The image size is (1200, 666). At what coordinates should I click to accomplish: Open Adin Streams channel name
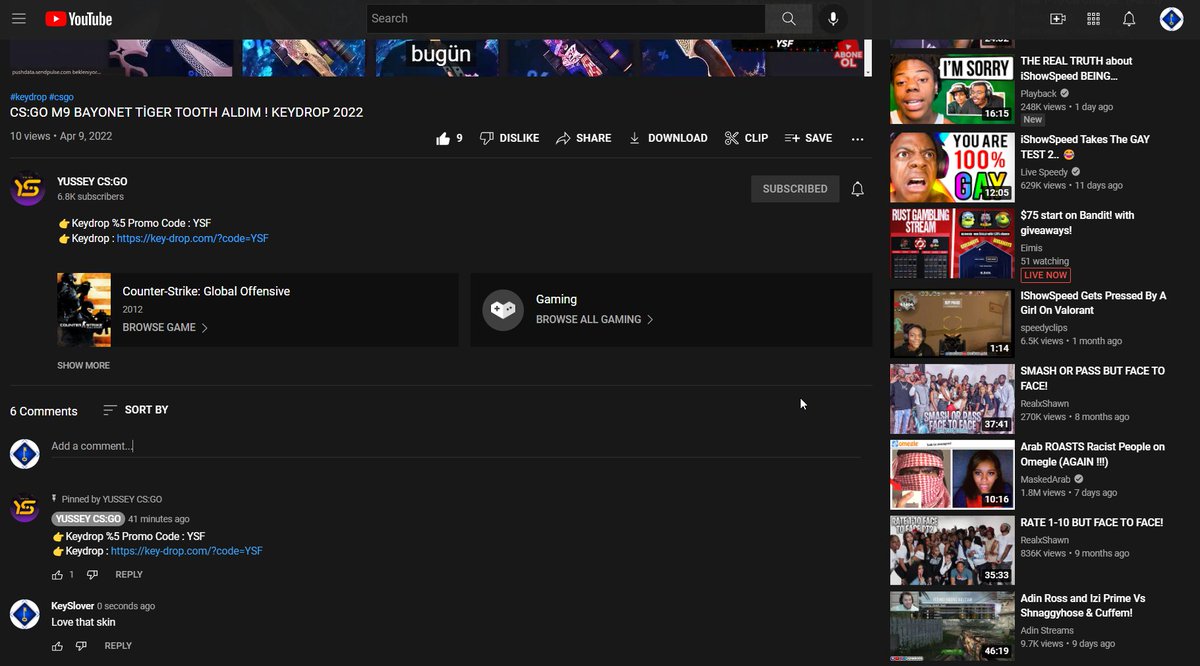[1047, 631]
